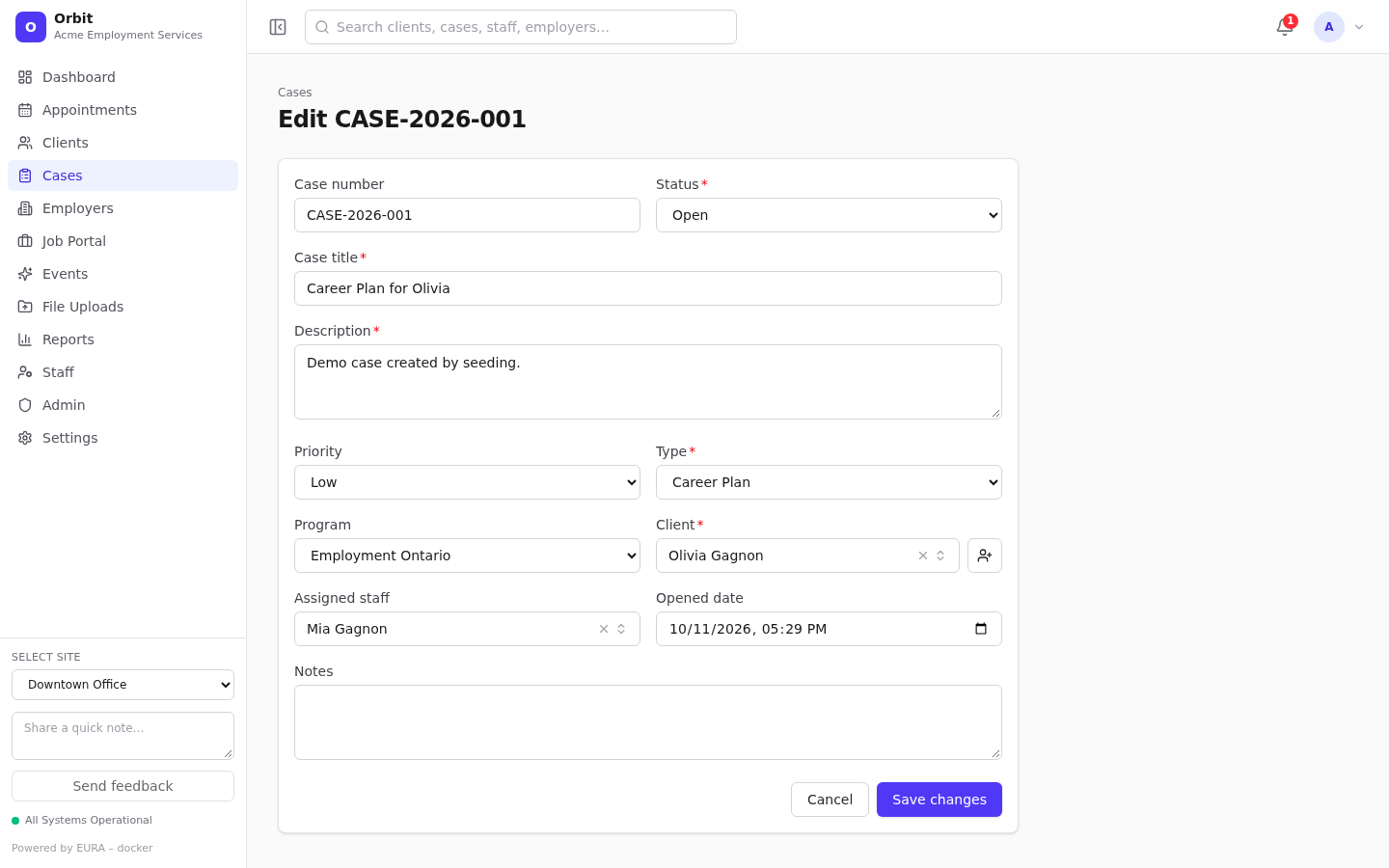Click the quick note text box
This screenshot has width=1389, height=868.
[x=123, y=736]
